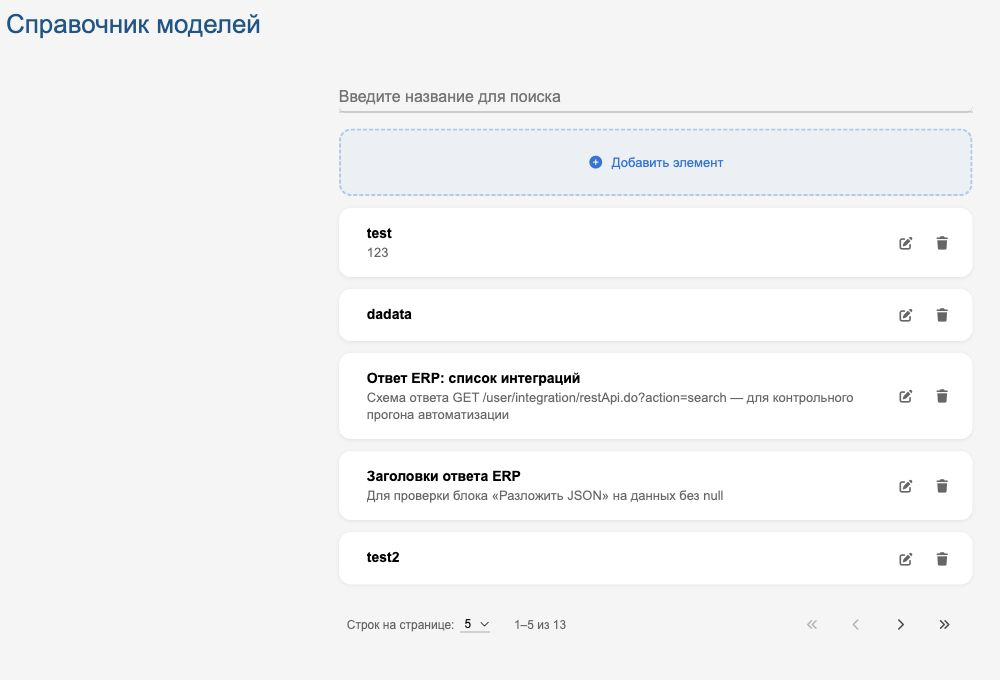The width and height of the screenshot is (1000, 680).
Task: Edit the 'test' model entry
Action: point(905,243)
